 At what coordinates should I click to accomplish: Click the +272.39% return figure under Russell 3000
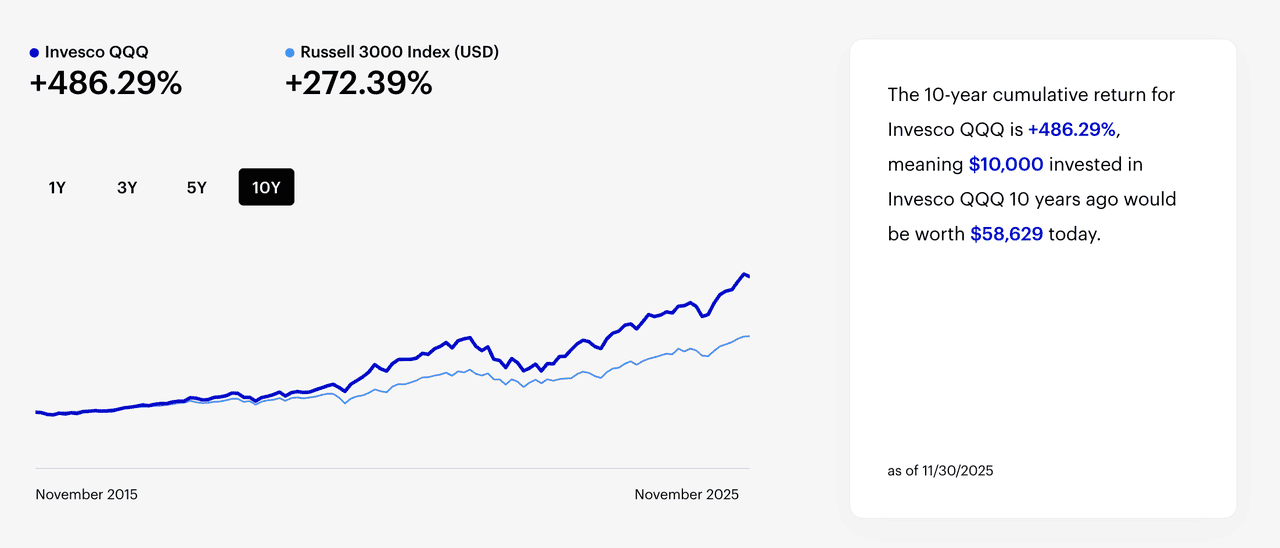[359, 84]
